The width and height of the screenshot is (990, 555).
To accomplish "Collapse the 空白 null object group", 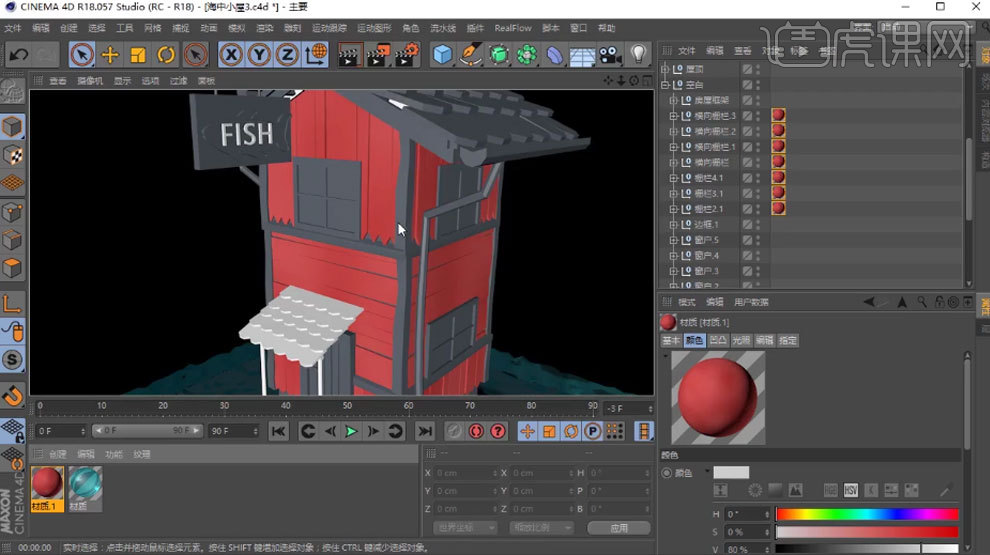I will [666, 85].
